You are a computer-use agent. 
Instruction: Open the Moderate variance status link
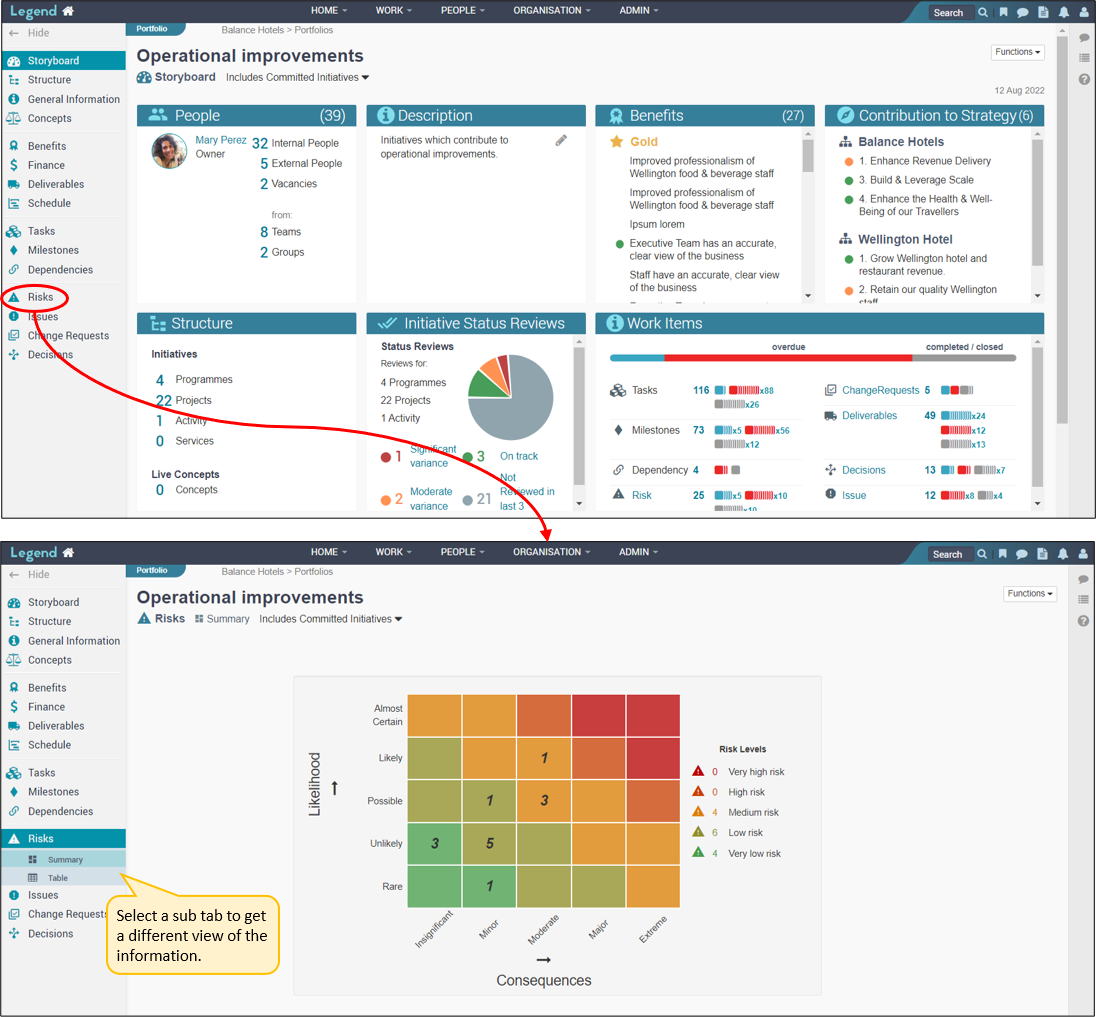pyautogui.click(x=431, y=499)
